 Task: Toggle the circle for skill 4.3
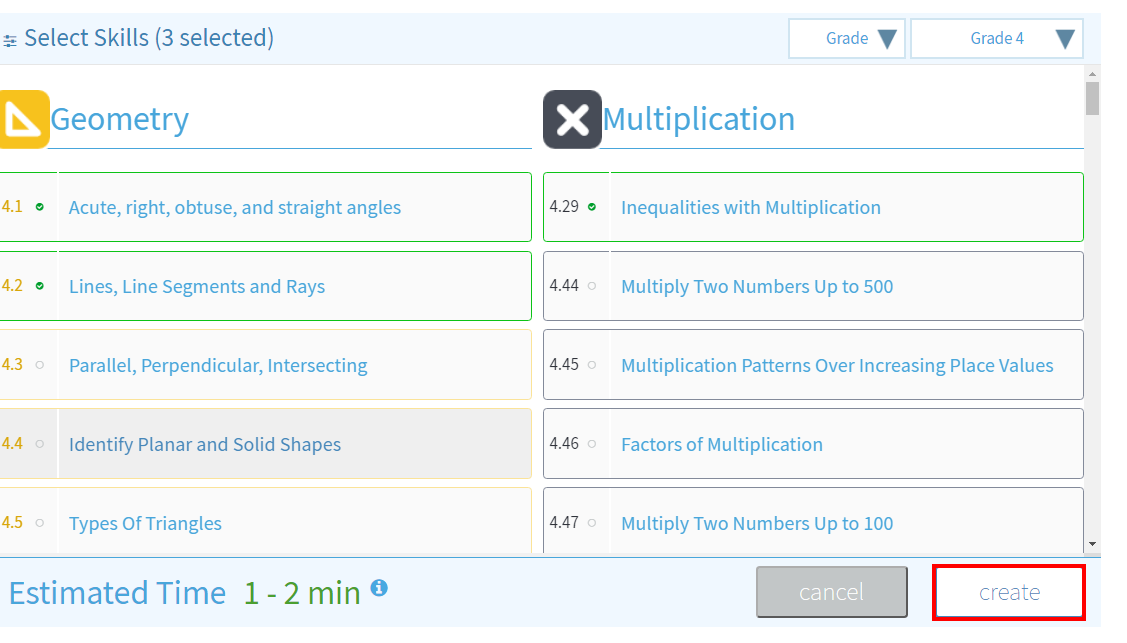(x=40, y=365)
